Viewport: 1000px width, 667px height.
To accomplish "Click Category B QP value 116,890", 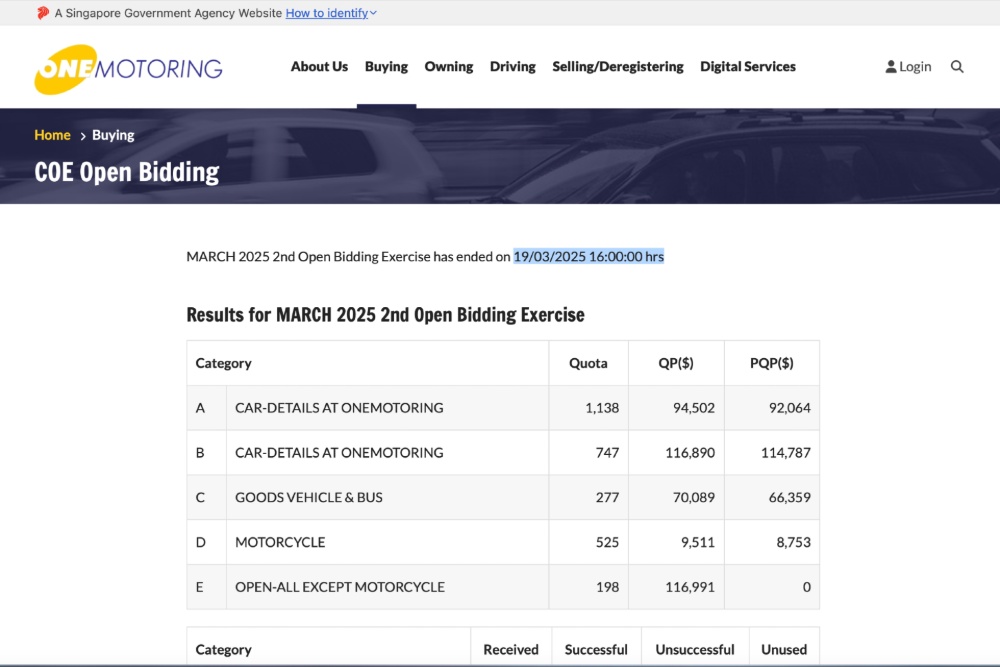I will coord(689,453).
